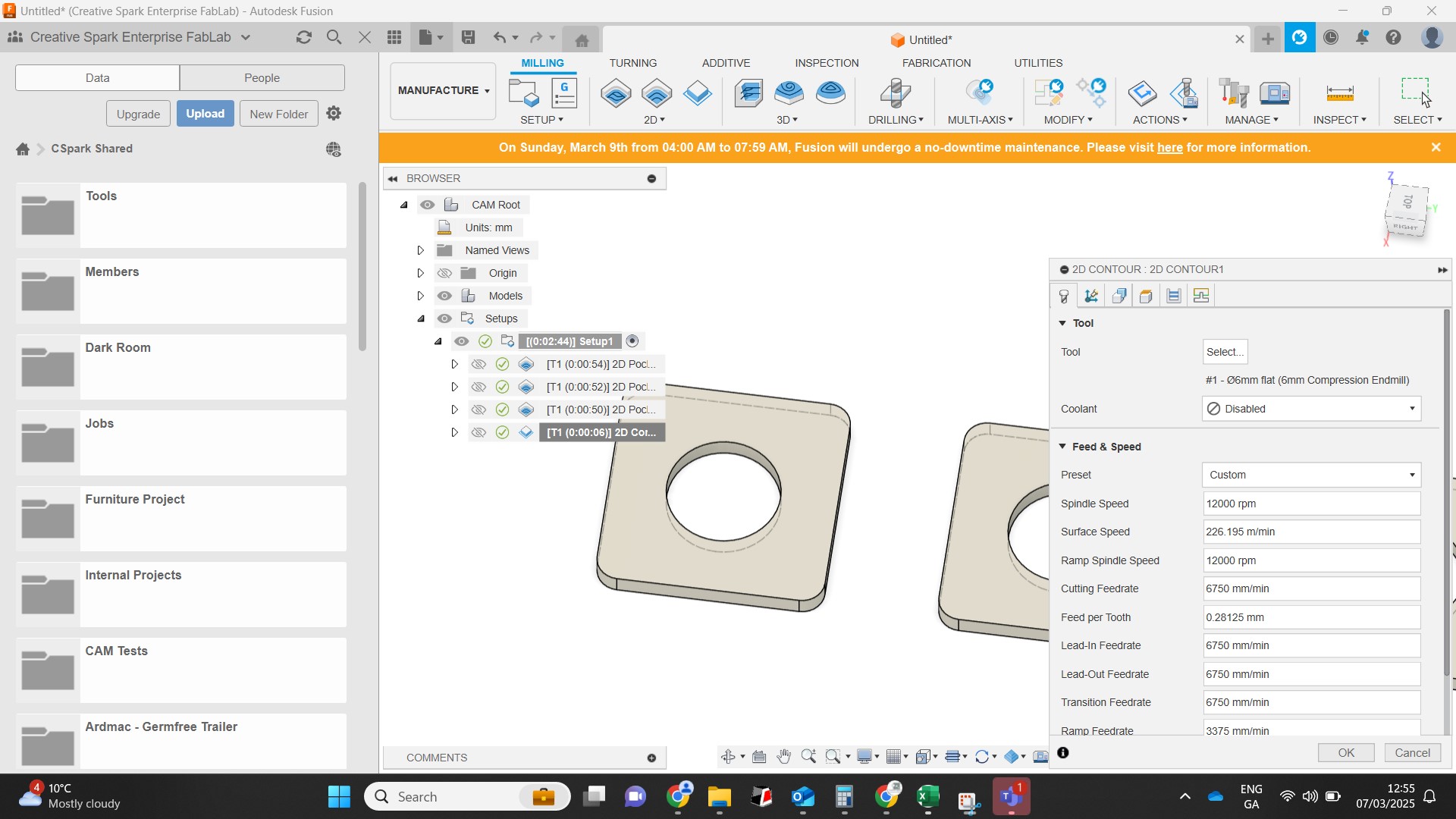Open the Tool Library icon under Manage
Screen dimensions: 1456x819
click(1234, 93)
